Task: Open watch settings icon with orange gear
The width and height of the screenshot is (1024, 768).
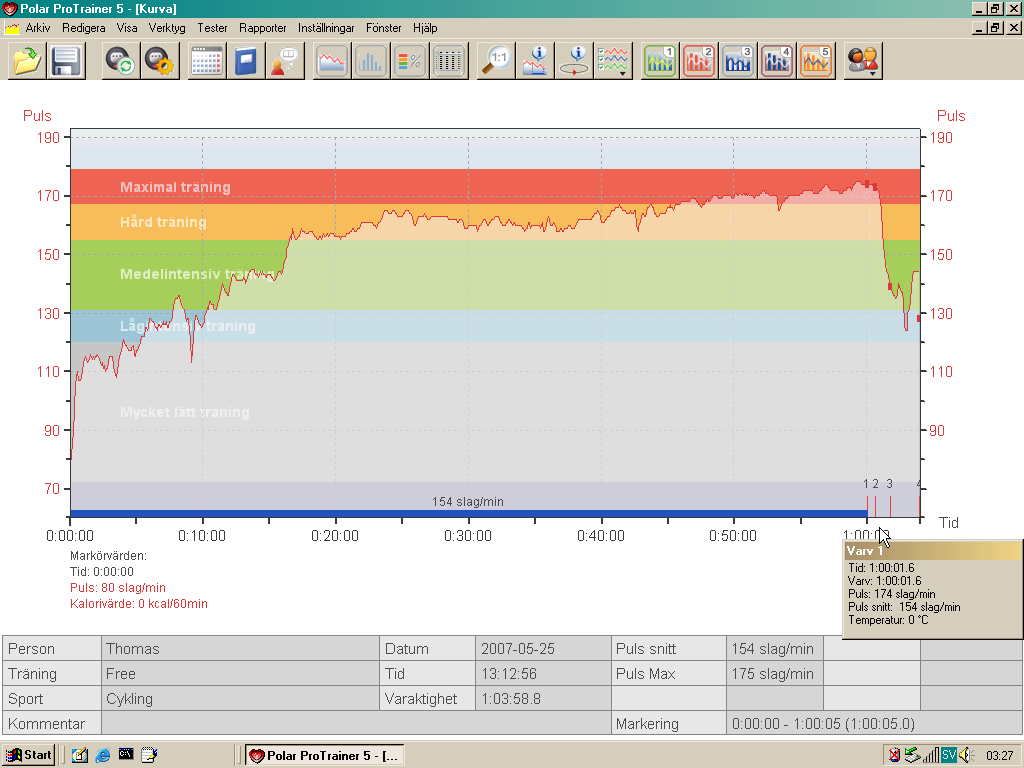Action: (x=161, y=61)
